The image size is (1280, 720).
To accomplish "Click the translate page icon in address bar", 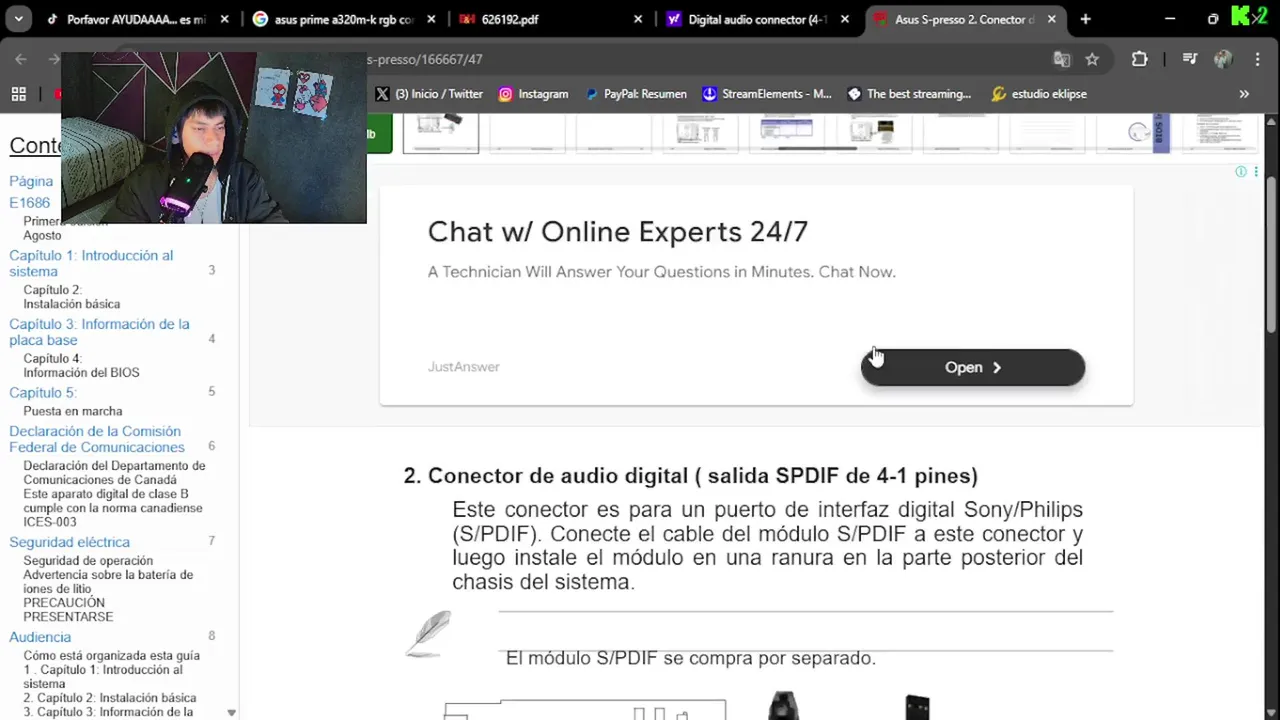I will coord(1062,59).
